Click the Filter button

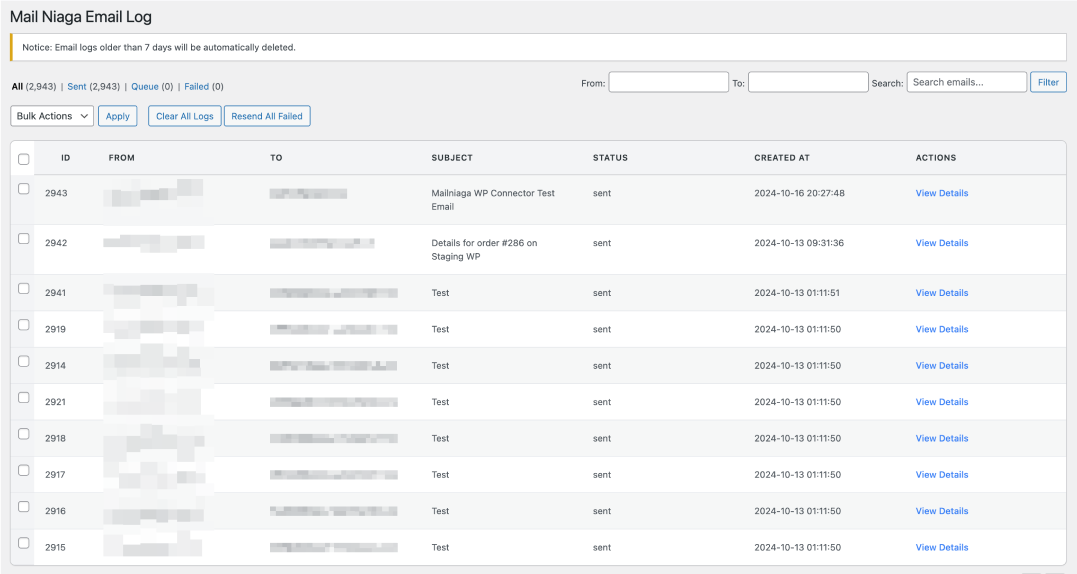(1048, 82)
